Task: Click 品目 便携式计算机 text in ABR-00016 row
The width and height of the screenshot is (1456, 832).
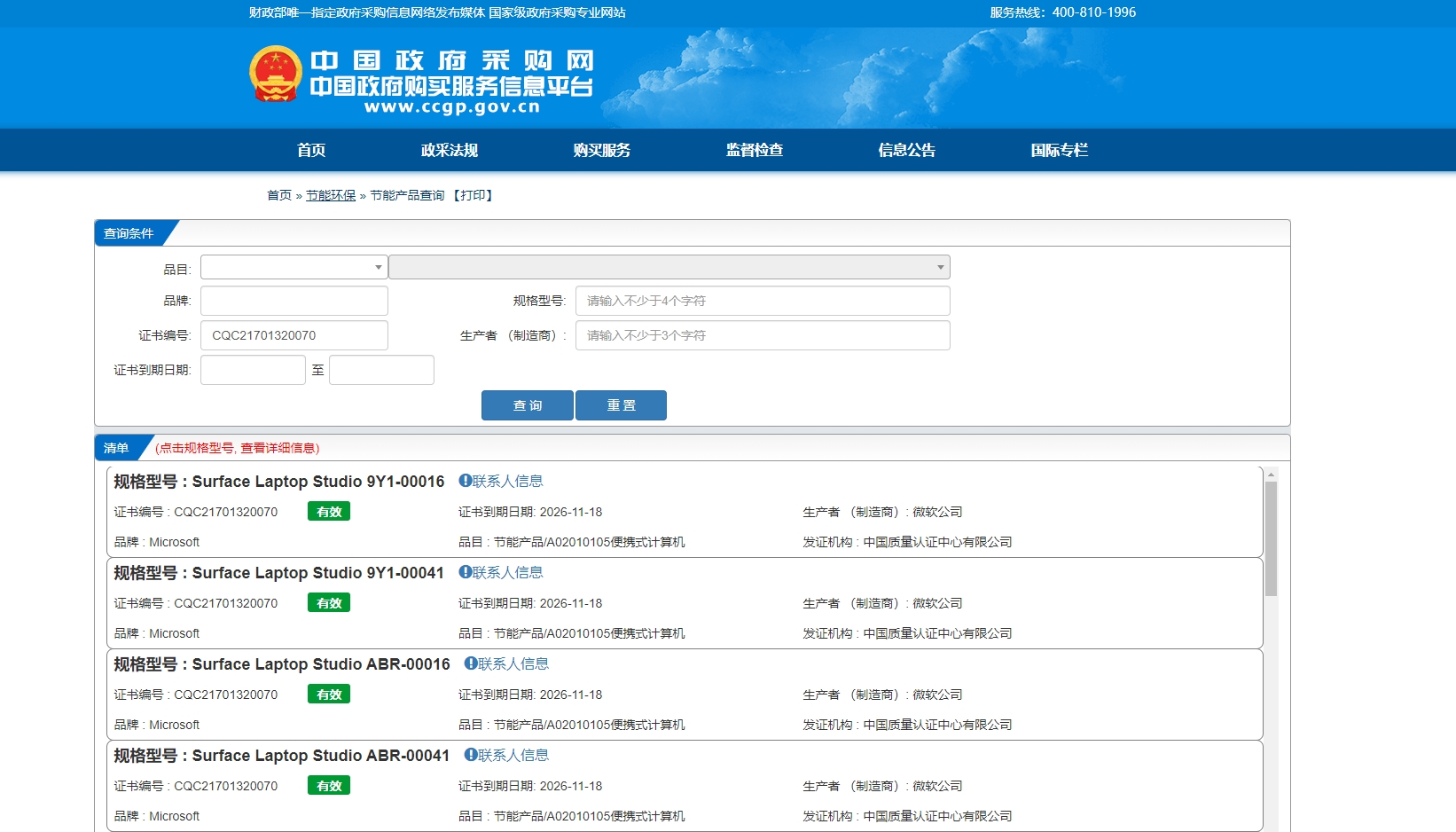Action: pos(572,725)
